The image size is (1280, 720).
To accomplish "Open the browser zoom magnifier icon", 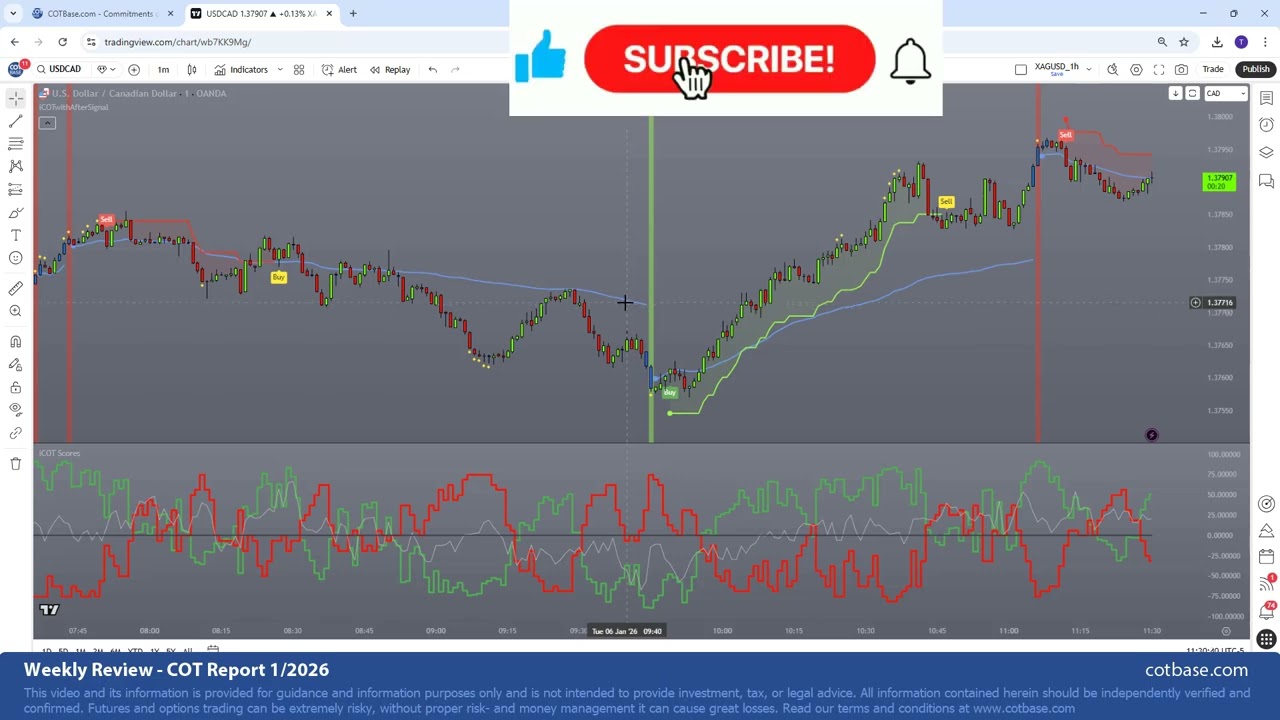I will (1162, 42).
